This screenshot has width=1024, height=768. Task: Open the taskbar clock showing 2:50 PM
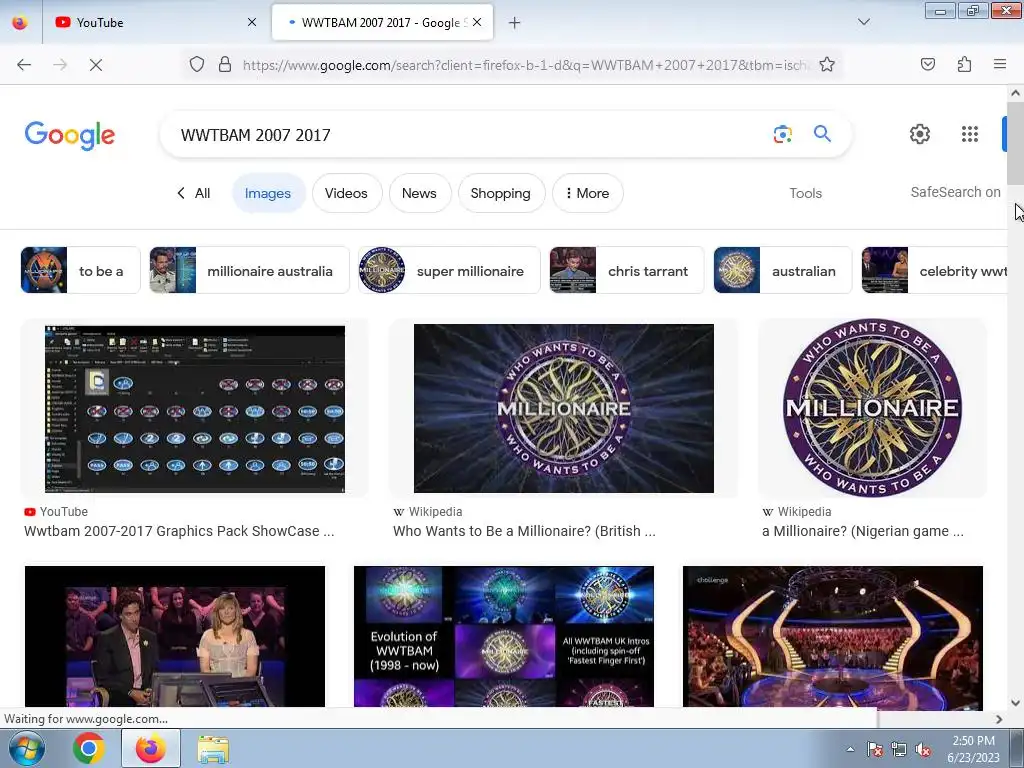(974, 749)
